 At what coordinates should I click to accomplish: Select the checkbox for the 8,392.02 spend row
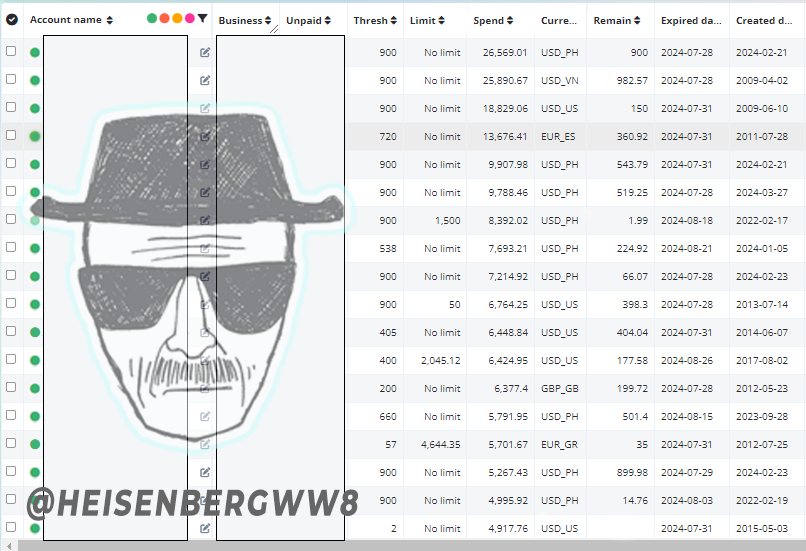tap(11, 219)
